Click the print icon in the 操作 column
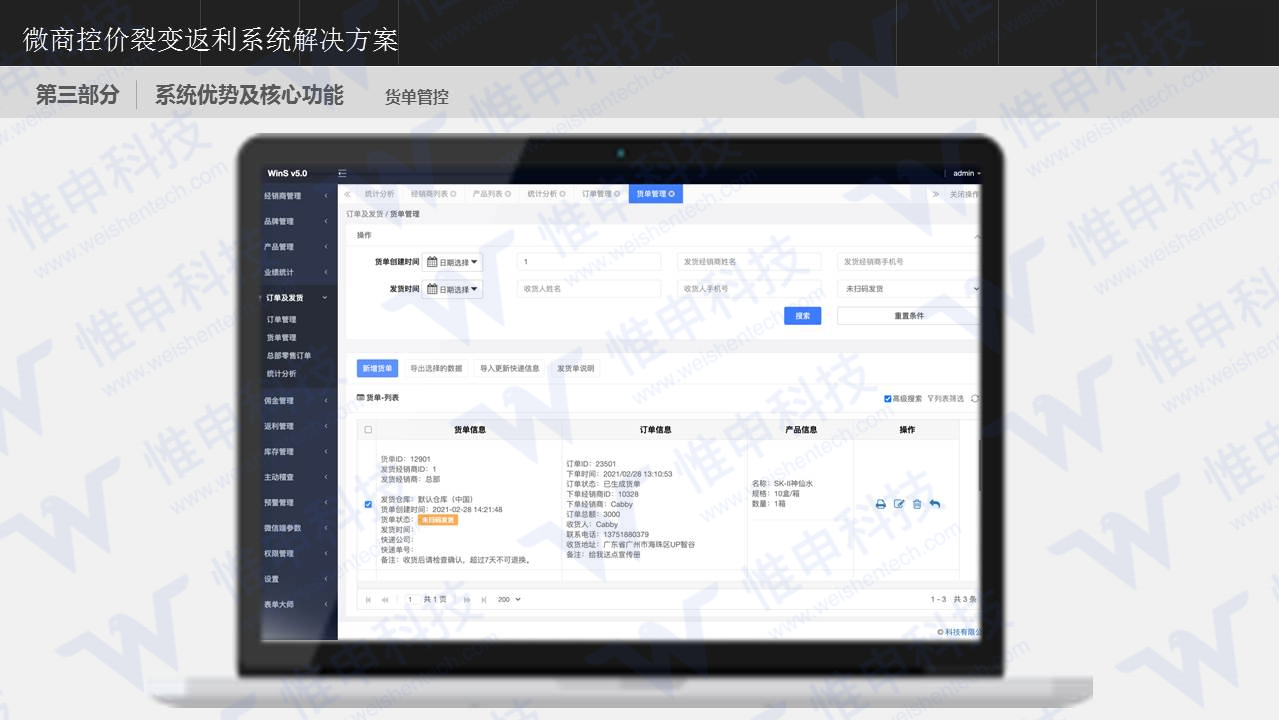 point(881,504)
